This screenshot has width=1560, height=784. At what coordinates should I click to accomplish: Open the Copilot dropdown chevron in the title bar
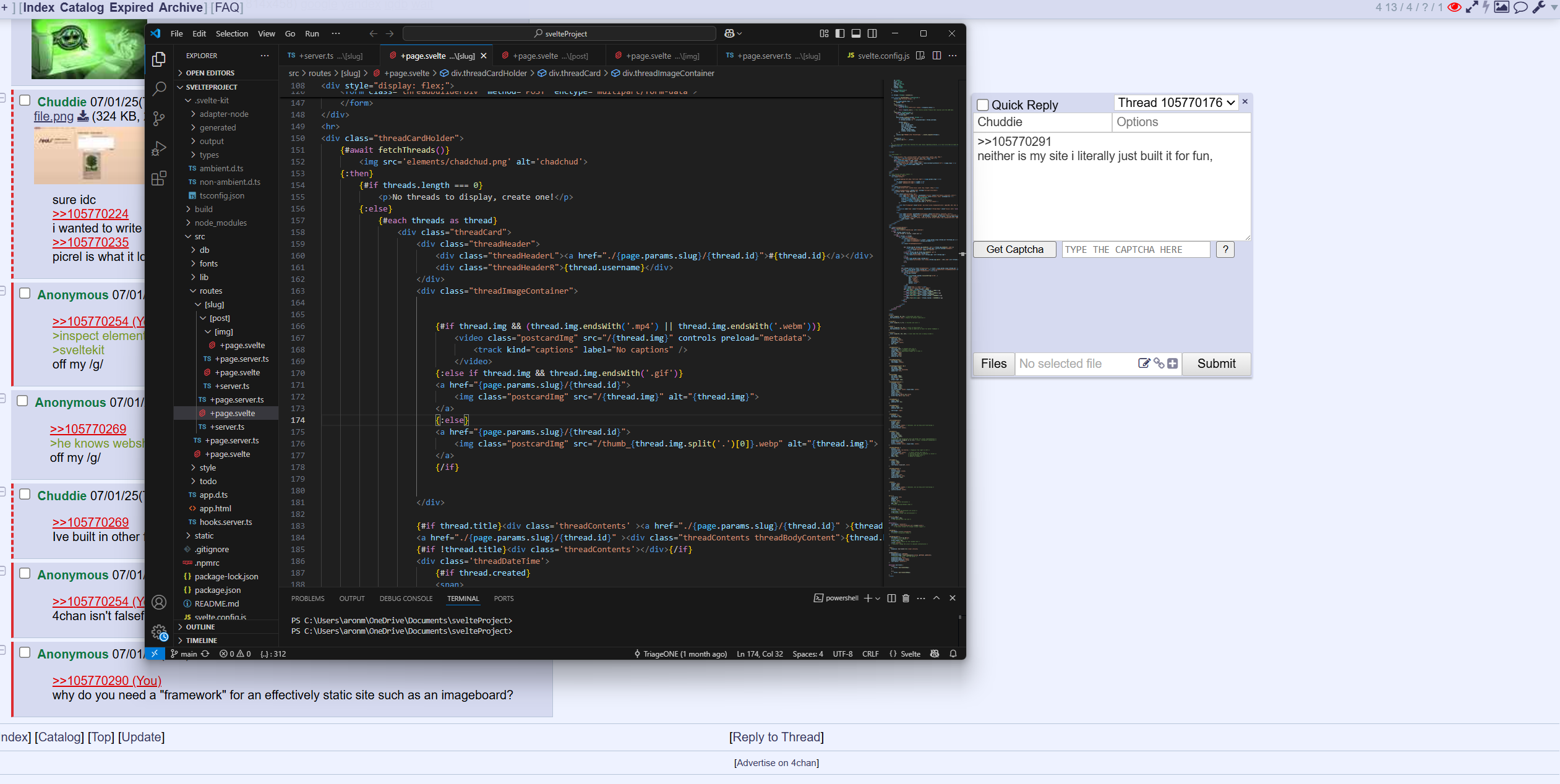(739, 33)
